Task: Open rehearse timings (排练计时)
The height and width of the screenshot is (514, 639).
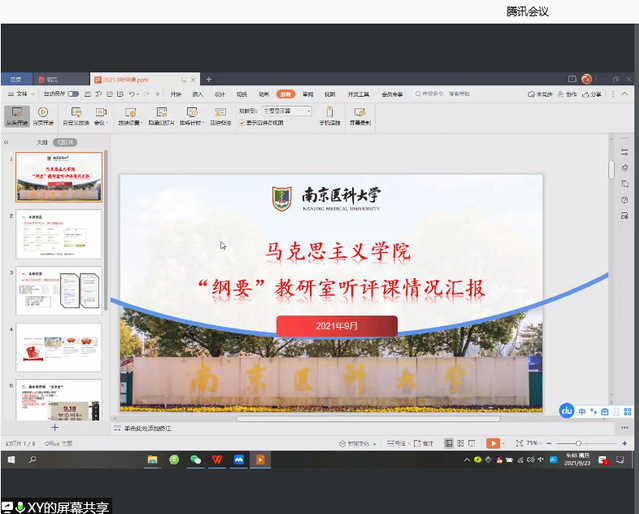Action: [192, 116]
